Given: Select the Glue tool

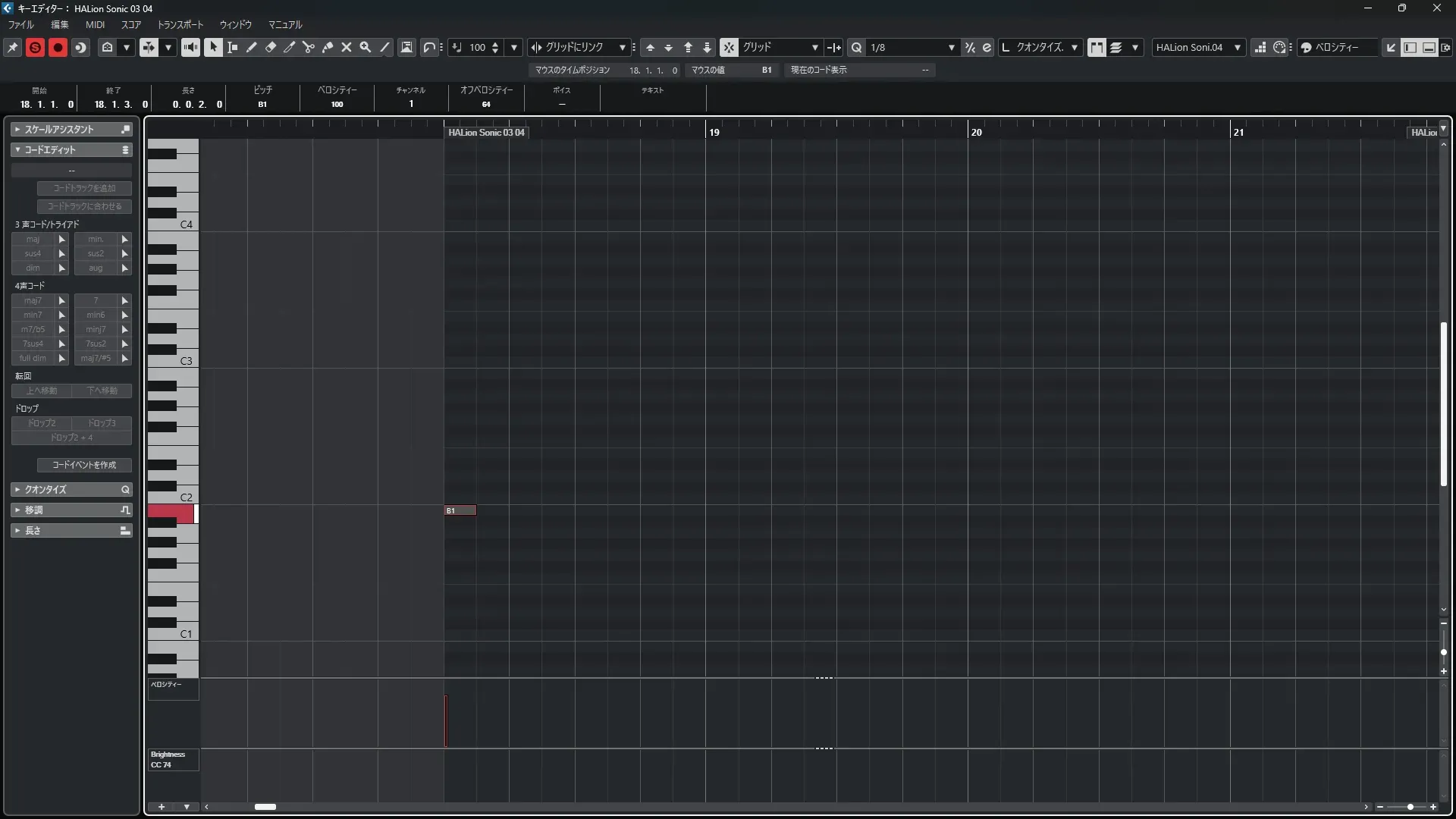Looking at the screenshot, I should point(328,47).
